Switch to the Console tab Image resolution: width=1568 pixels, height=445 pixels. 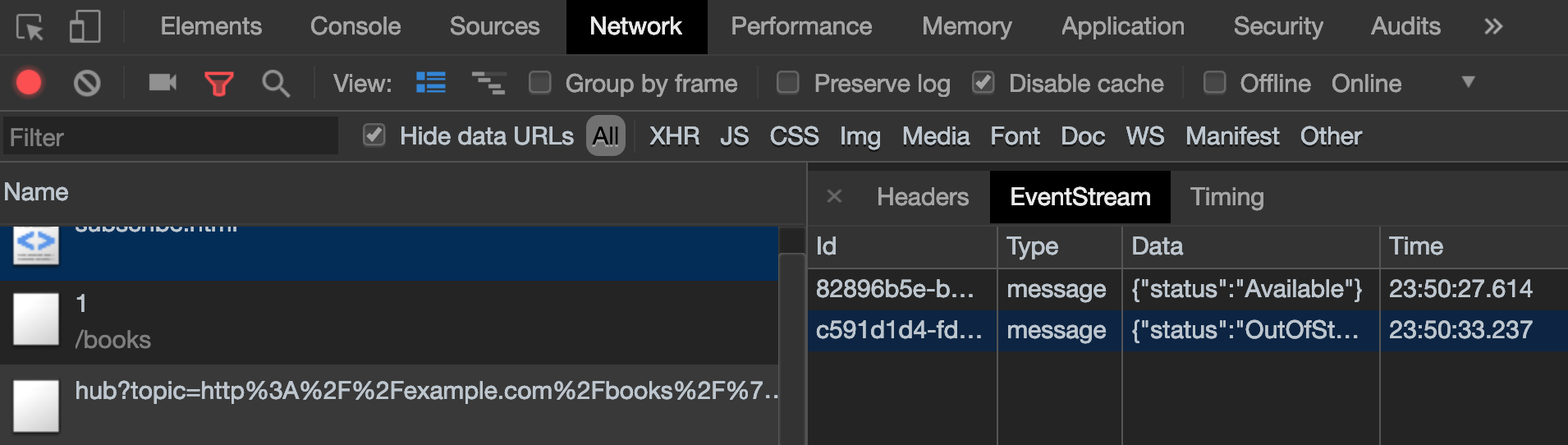pos(355,26)
